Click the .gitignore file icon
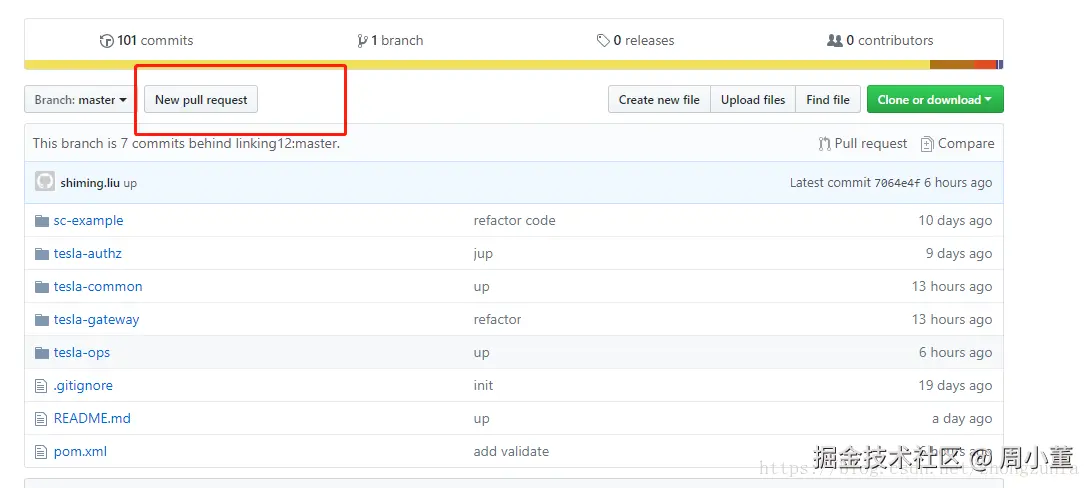This screenshot has height=488, width=1090. pos(41,386)
